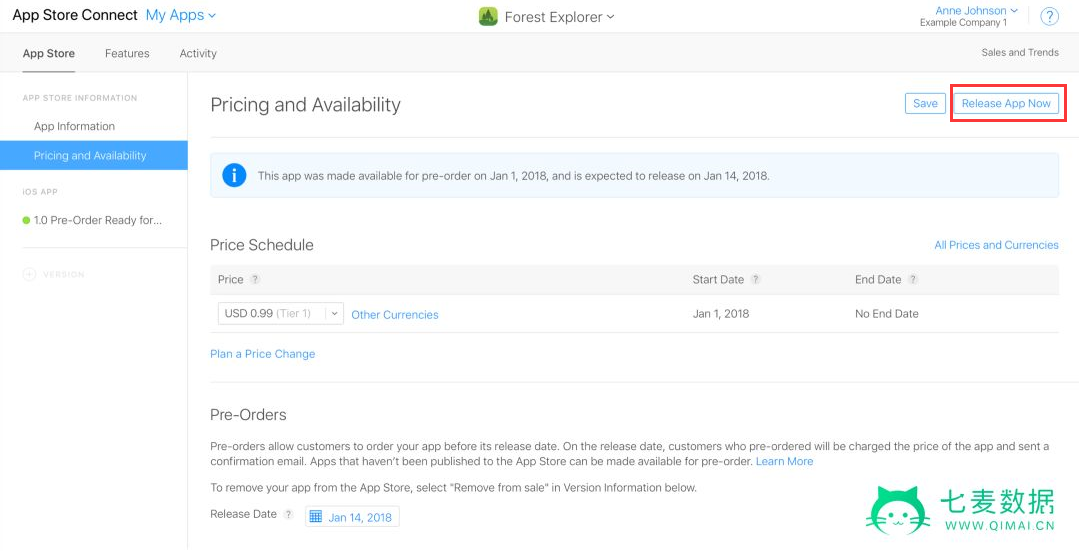Screen dimensions: 1079x551
Task: Click the Pre-Orders heading
Action: click(248, 415)
